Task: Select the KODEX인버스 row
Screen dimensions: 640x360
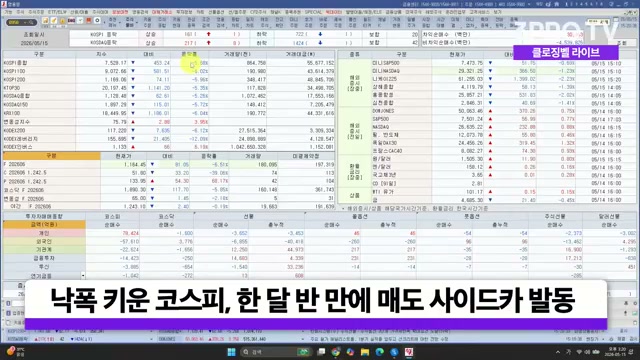Action: click(169, 147)
